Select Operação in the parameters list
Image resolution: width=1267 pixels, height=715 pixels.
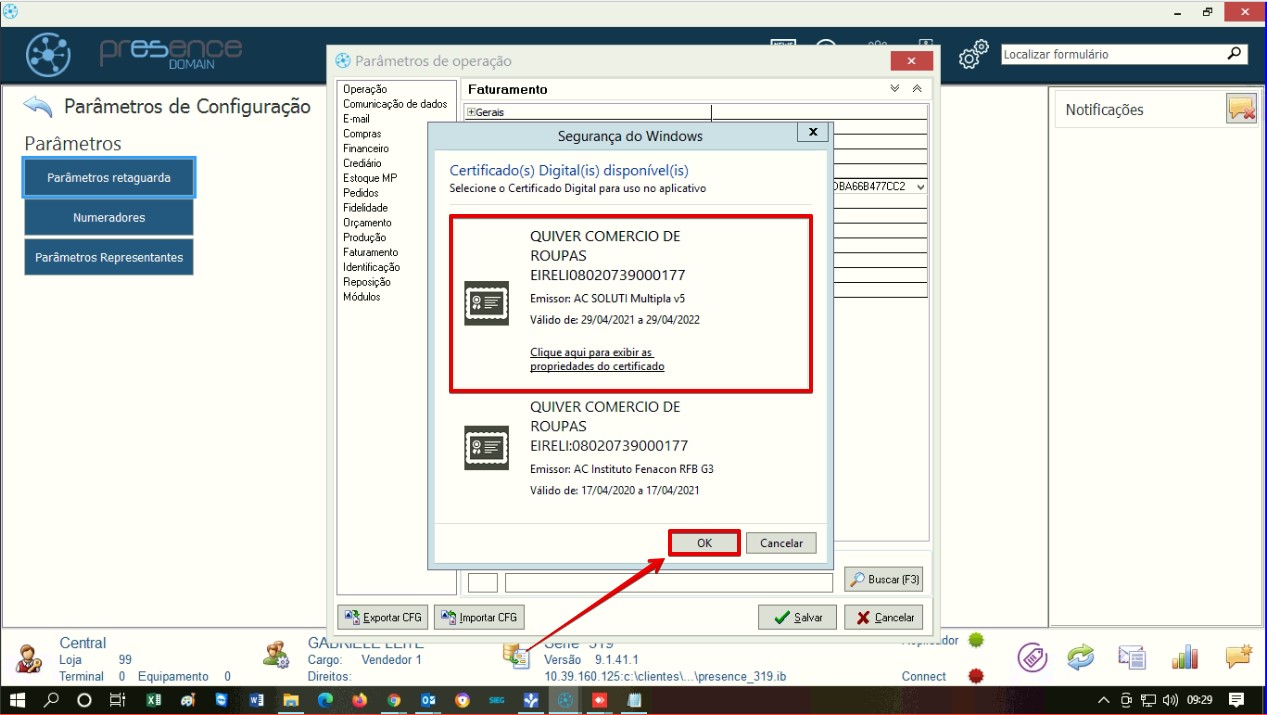pyautogui.click(x=365, y=89)
